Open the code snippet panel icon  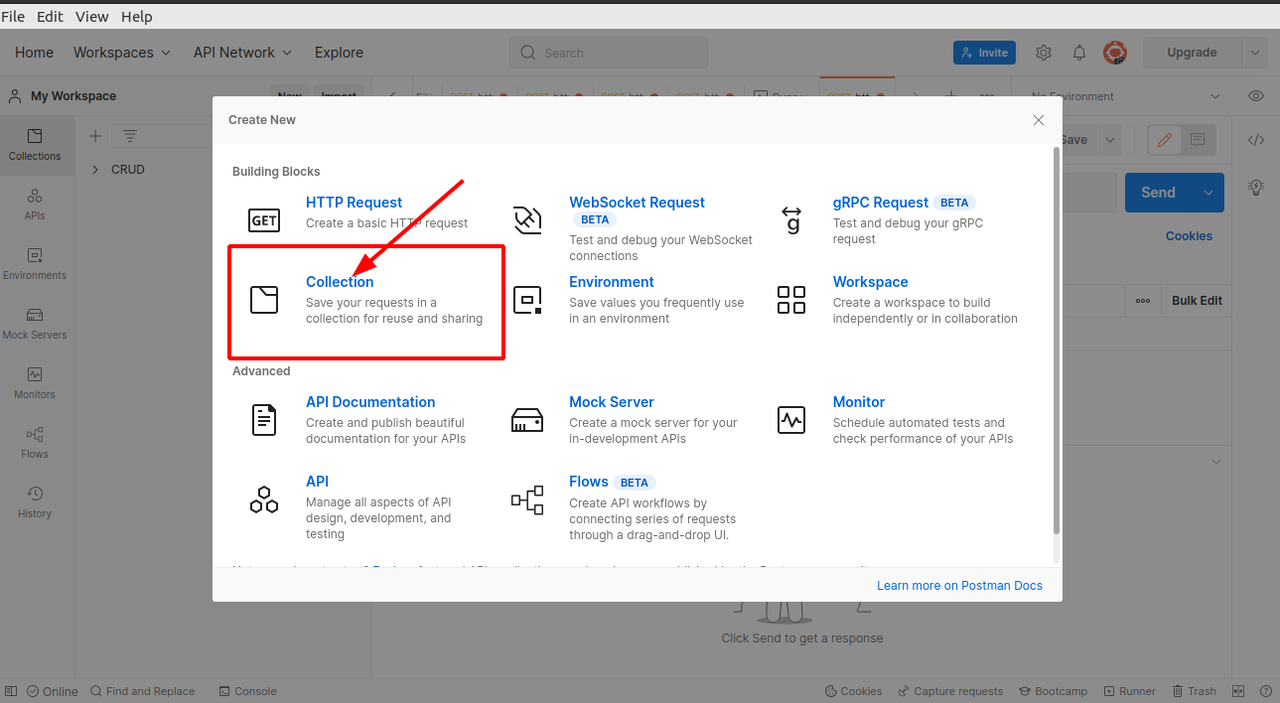(1256, 140)
